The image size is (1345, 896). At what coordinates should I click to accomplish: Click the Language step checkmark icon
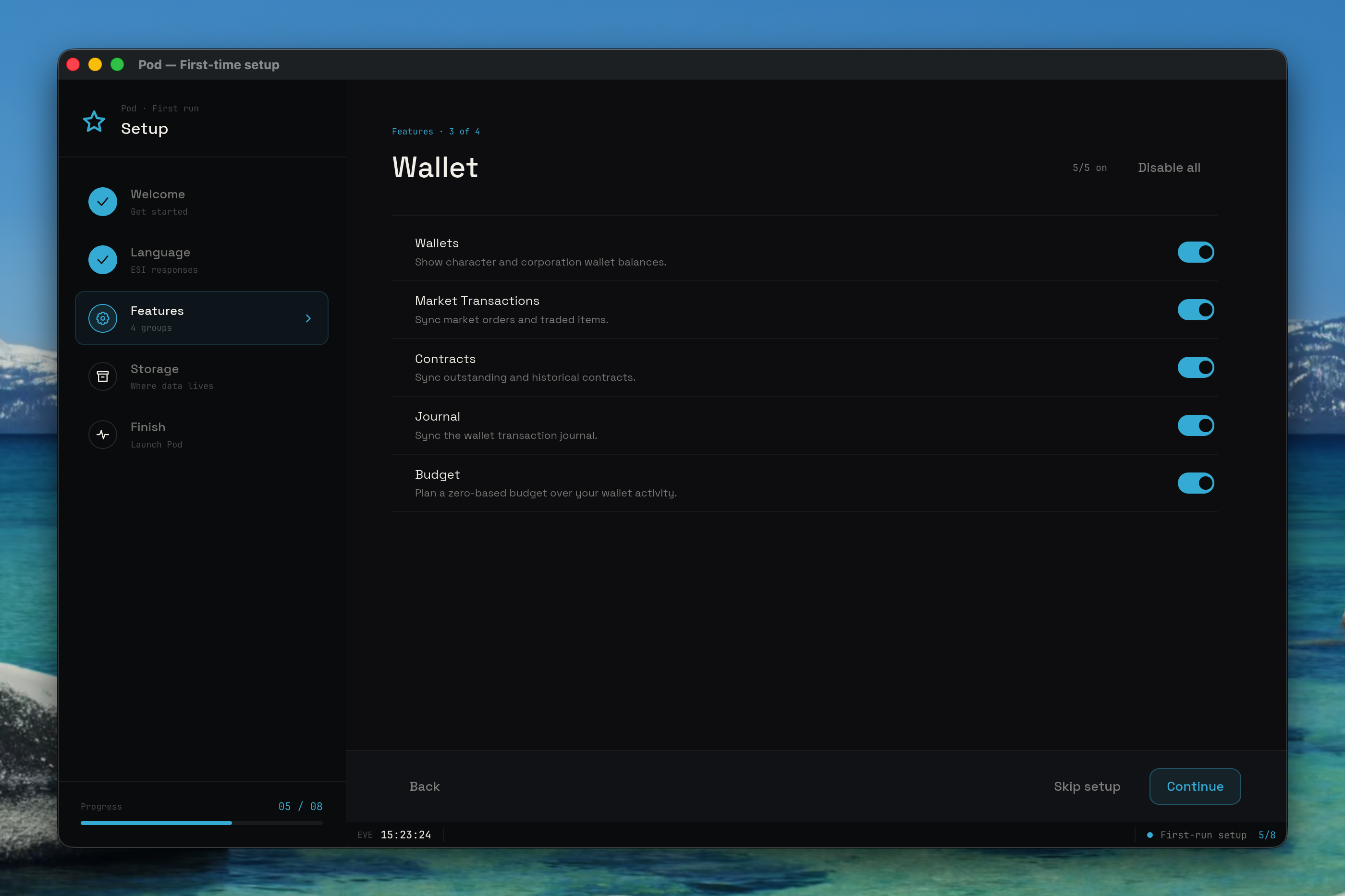(103, 260)
